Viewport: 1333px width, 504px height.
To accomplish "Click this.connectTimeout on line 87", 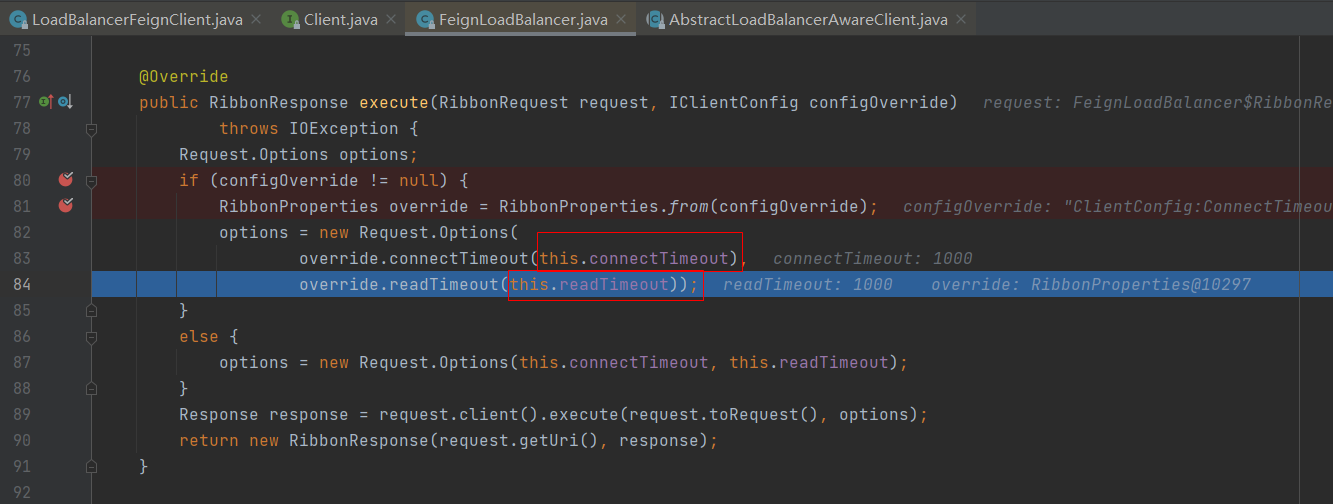I will coord(614,362).
